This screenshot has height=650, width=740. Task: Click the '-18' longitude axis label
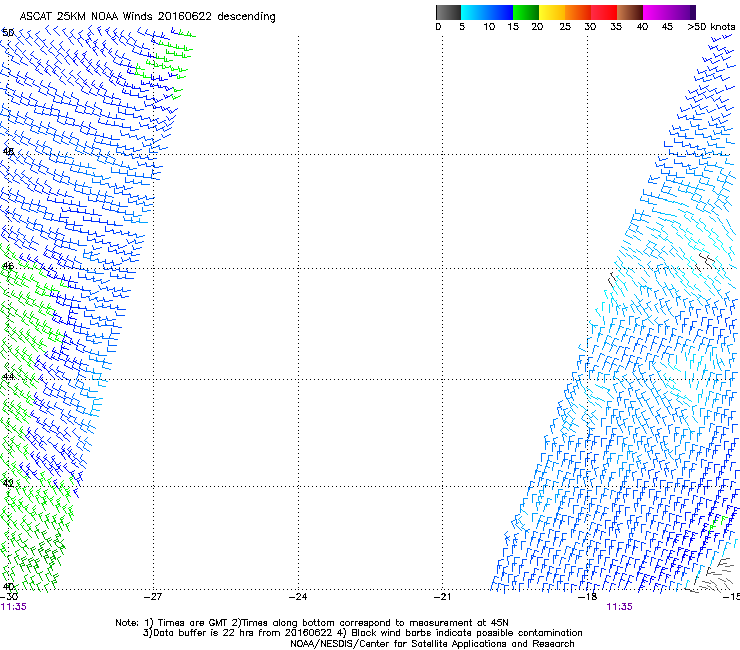coord(588,597)
